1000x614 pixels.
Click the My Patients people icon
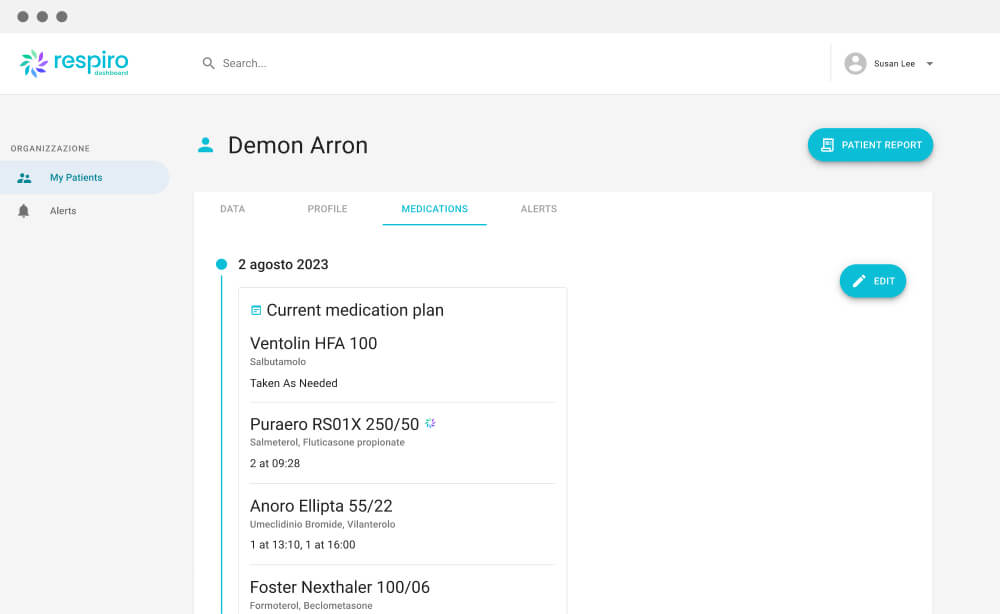[24, 178]
